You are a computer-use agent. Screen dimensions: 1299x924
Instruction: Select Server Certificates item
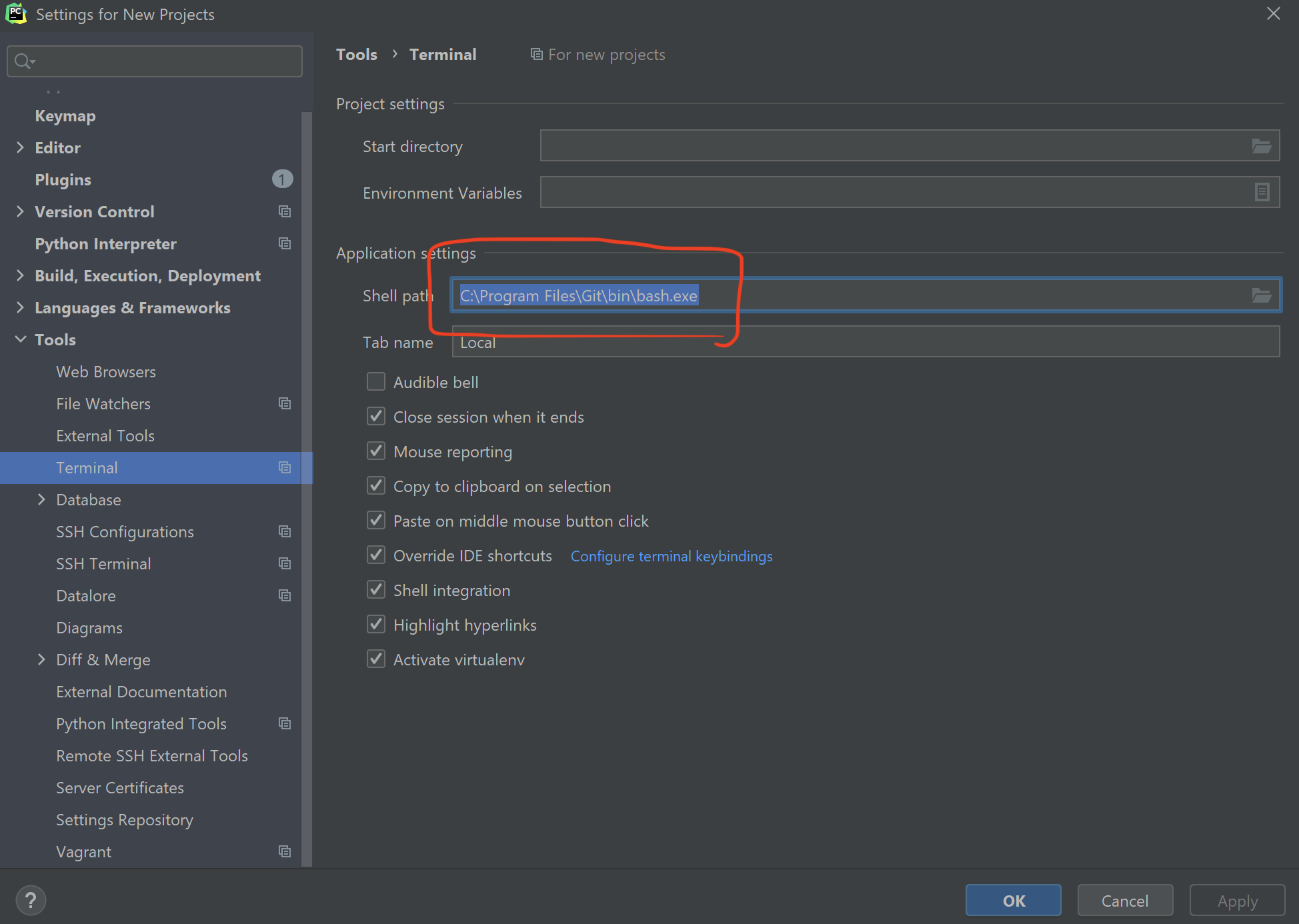tap(120, 788)
